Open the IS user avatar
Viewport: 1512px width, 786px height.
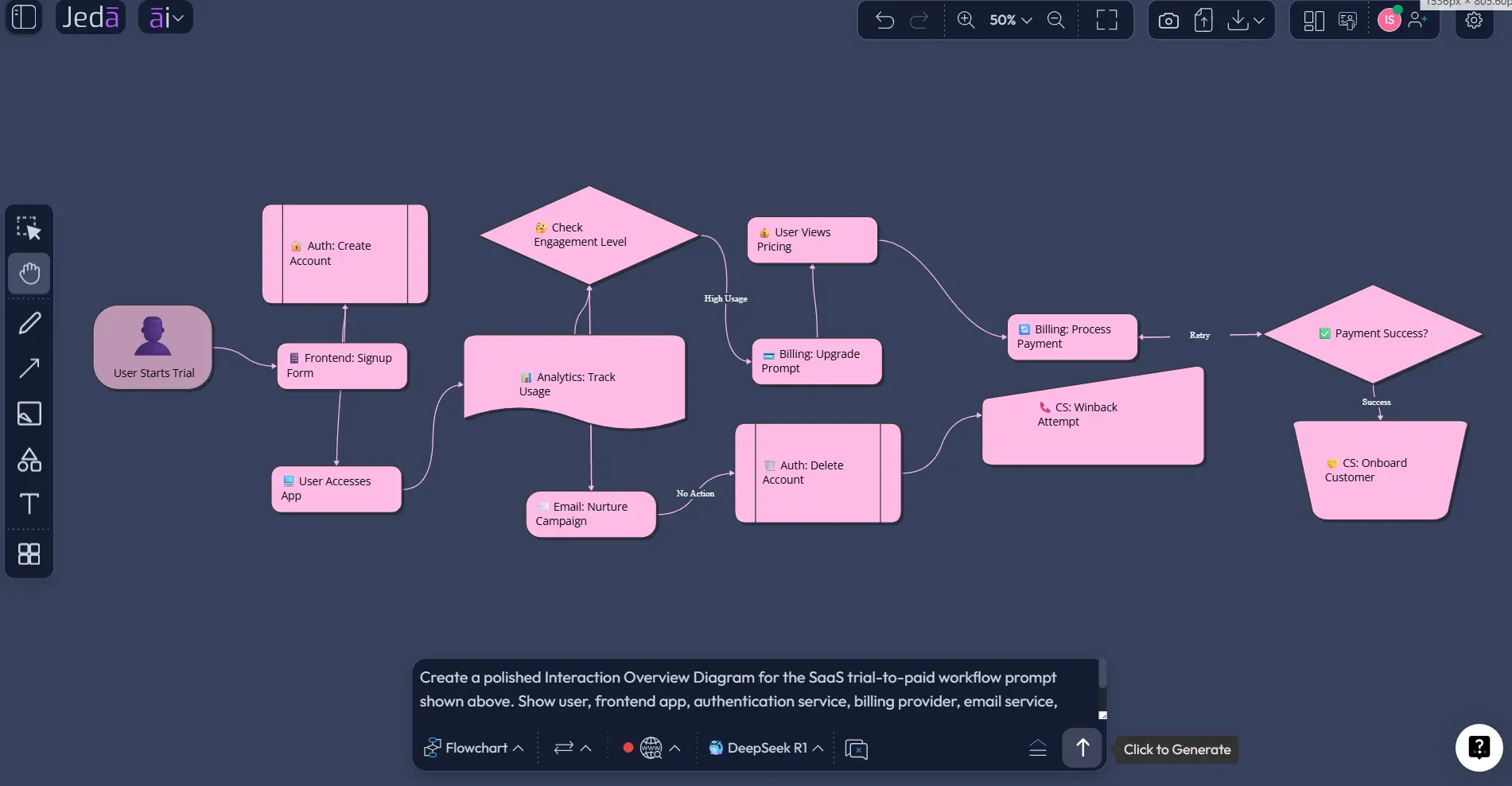point(1389,20)
